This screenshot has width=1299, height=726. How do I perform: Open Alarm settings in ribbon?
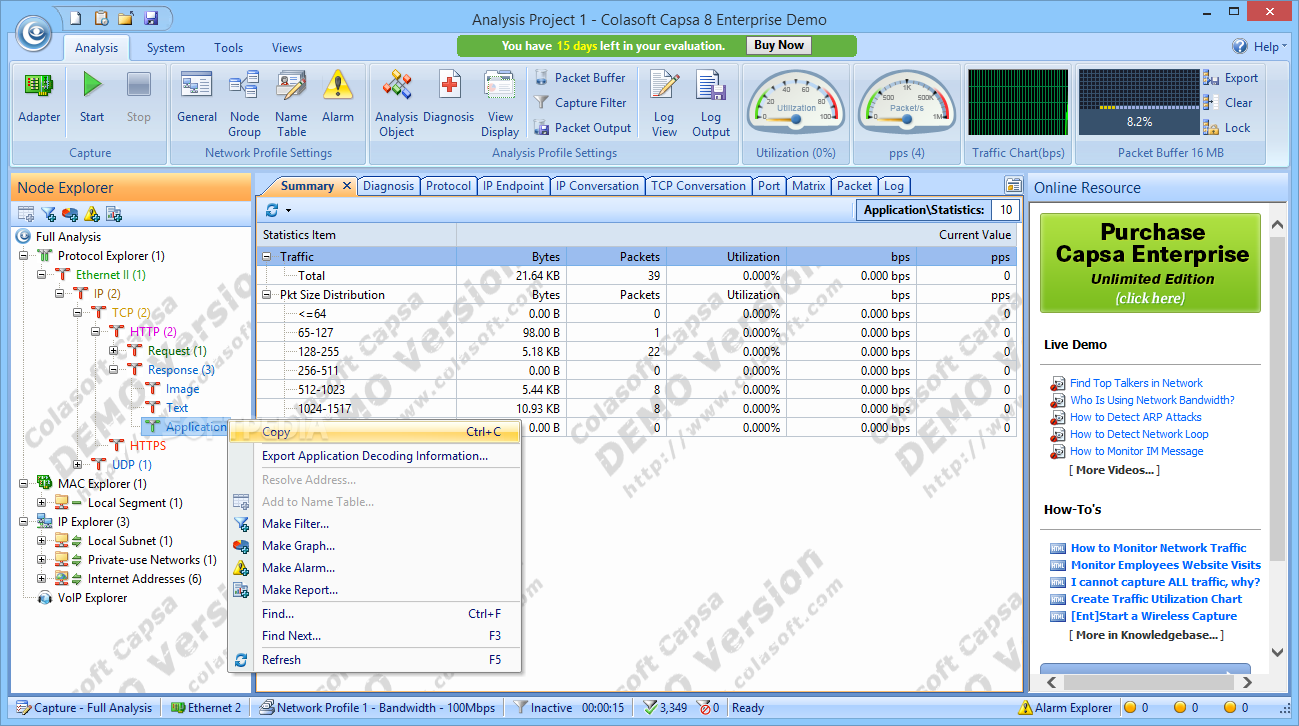(338, 98)
